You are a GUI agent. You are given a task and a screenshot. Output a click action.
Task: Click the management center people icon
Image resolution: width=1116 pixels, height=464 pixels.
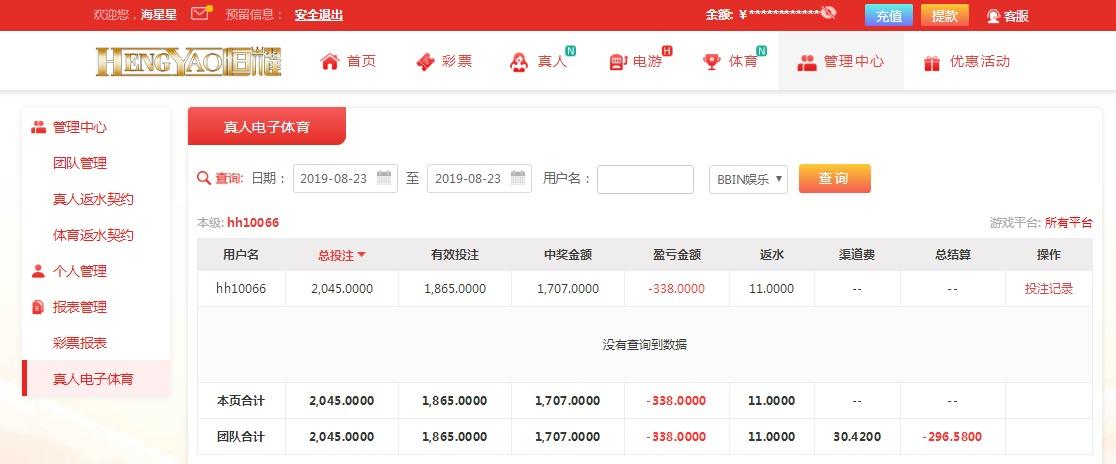[x=806, y=63]
